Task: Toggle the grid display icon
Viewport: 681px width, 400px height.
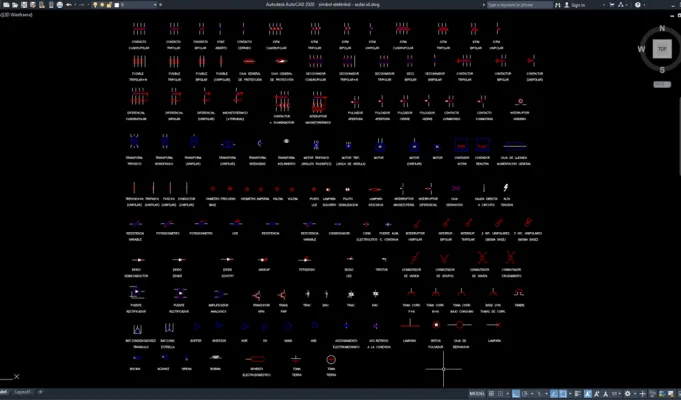Action: pyautogui.click(x=491, y=394)
